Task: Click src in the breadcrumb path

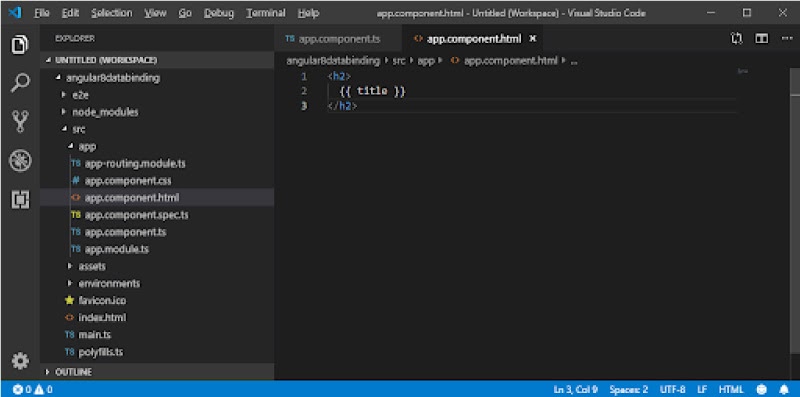Action: pos(398,61)
